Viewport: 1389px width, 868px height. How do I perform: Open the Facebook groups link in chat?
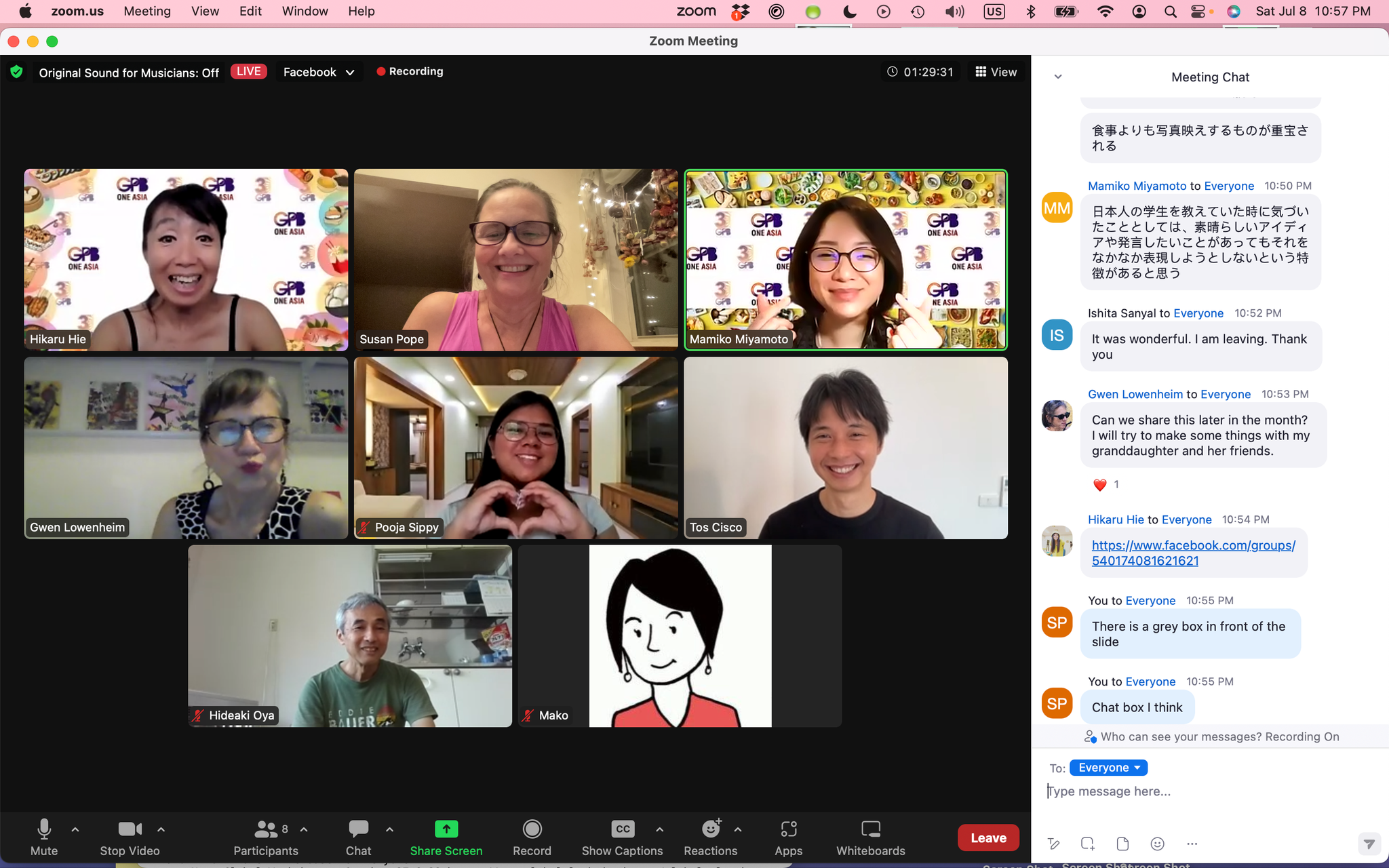[1193, 553]
